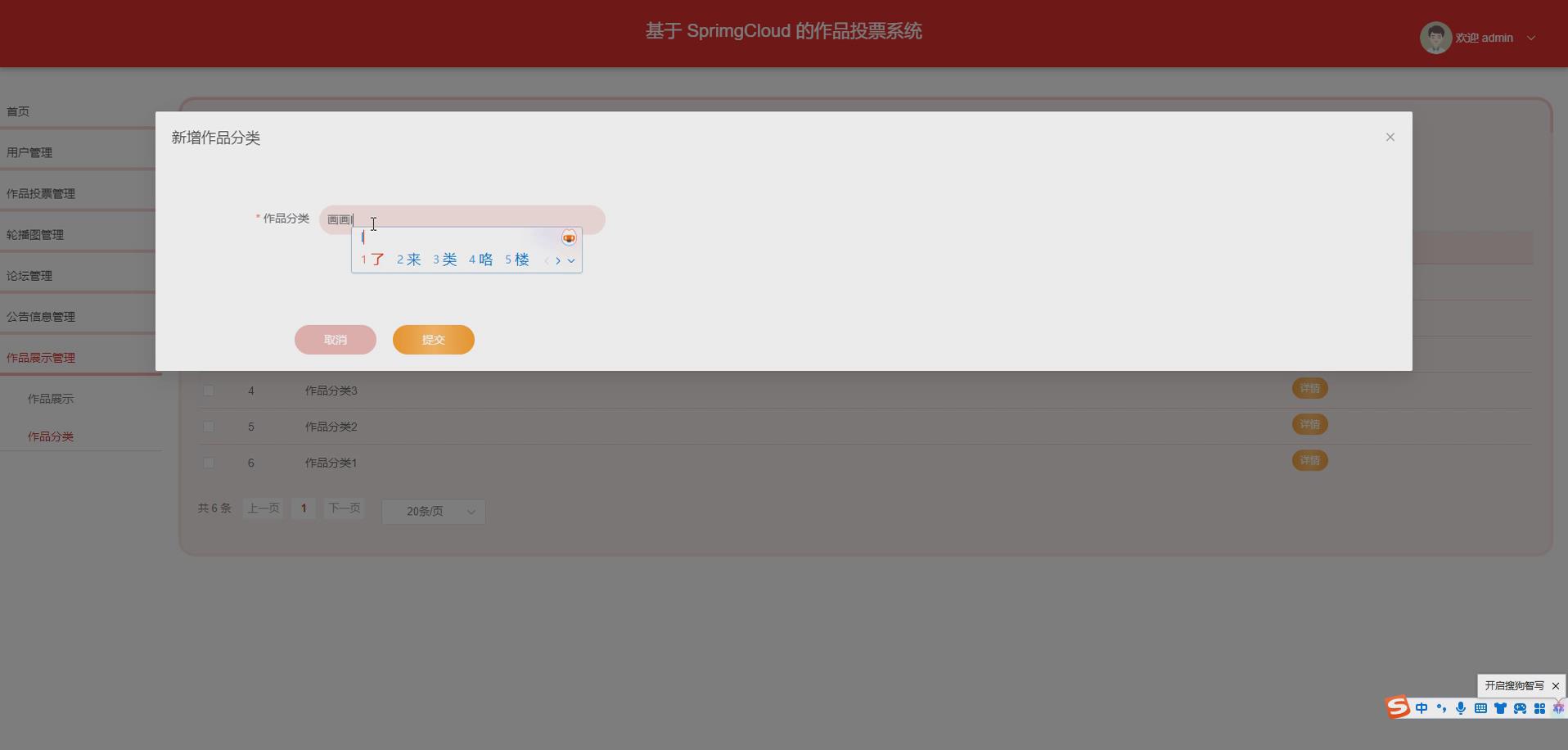
Task: Open the Sogou skin shirt icon
Action: click(x=1500, y=708)
